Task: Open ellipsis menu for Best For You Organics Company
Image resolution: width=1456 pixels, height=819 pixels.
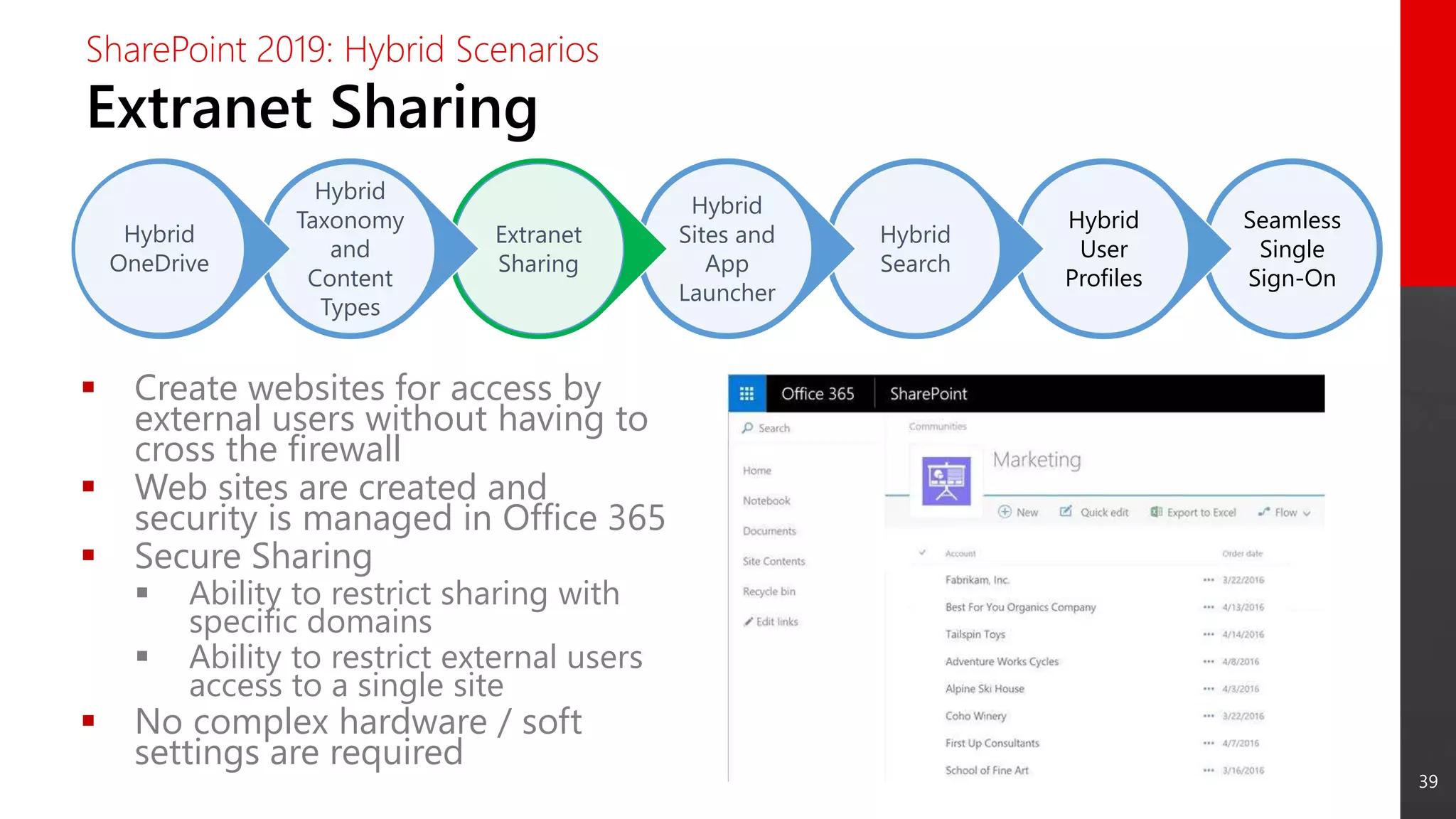Action: [x=1209, y=607]
